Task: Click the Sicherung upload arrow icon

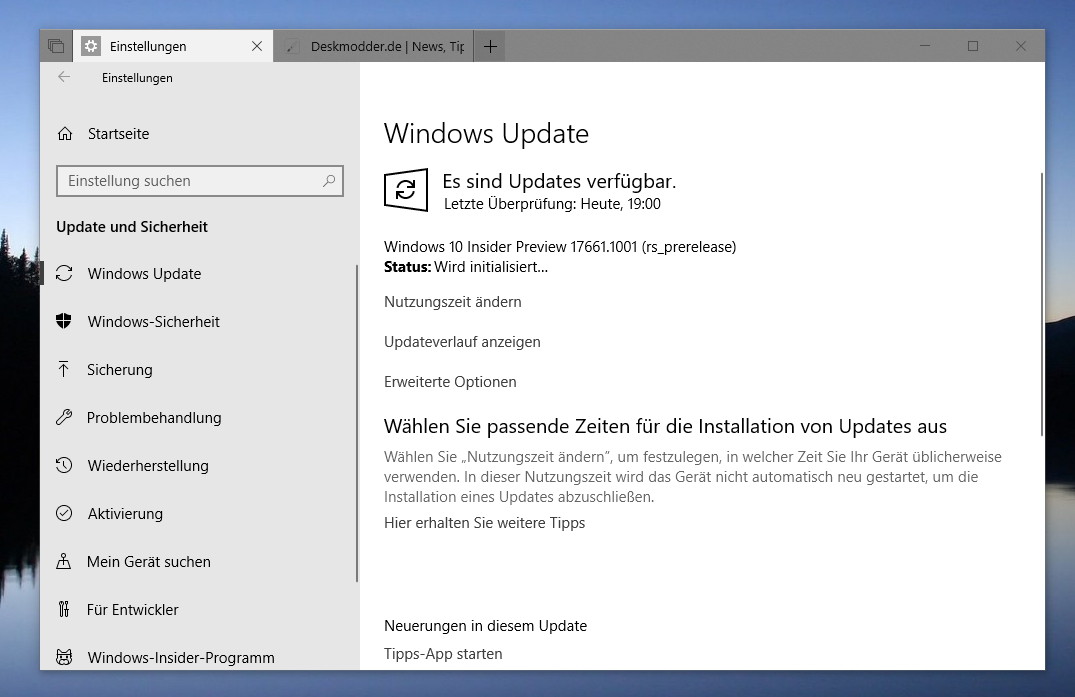Action: [x=64, y=369]
